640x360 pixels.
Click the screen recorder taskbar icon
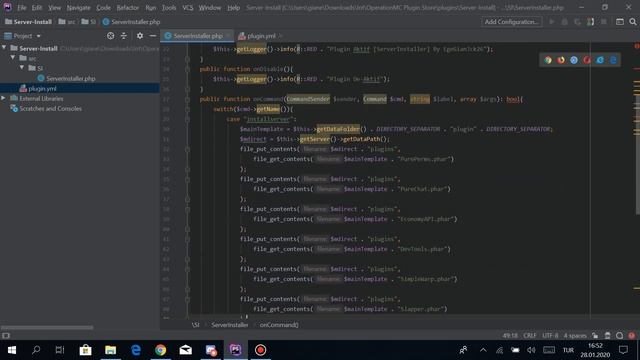(260, 350)
